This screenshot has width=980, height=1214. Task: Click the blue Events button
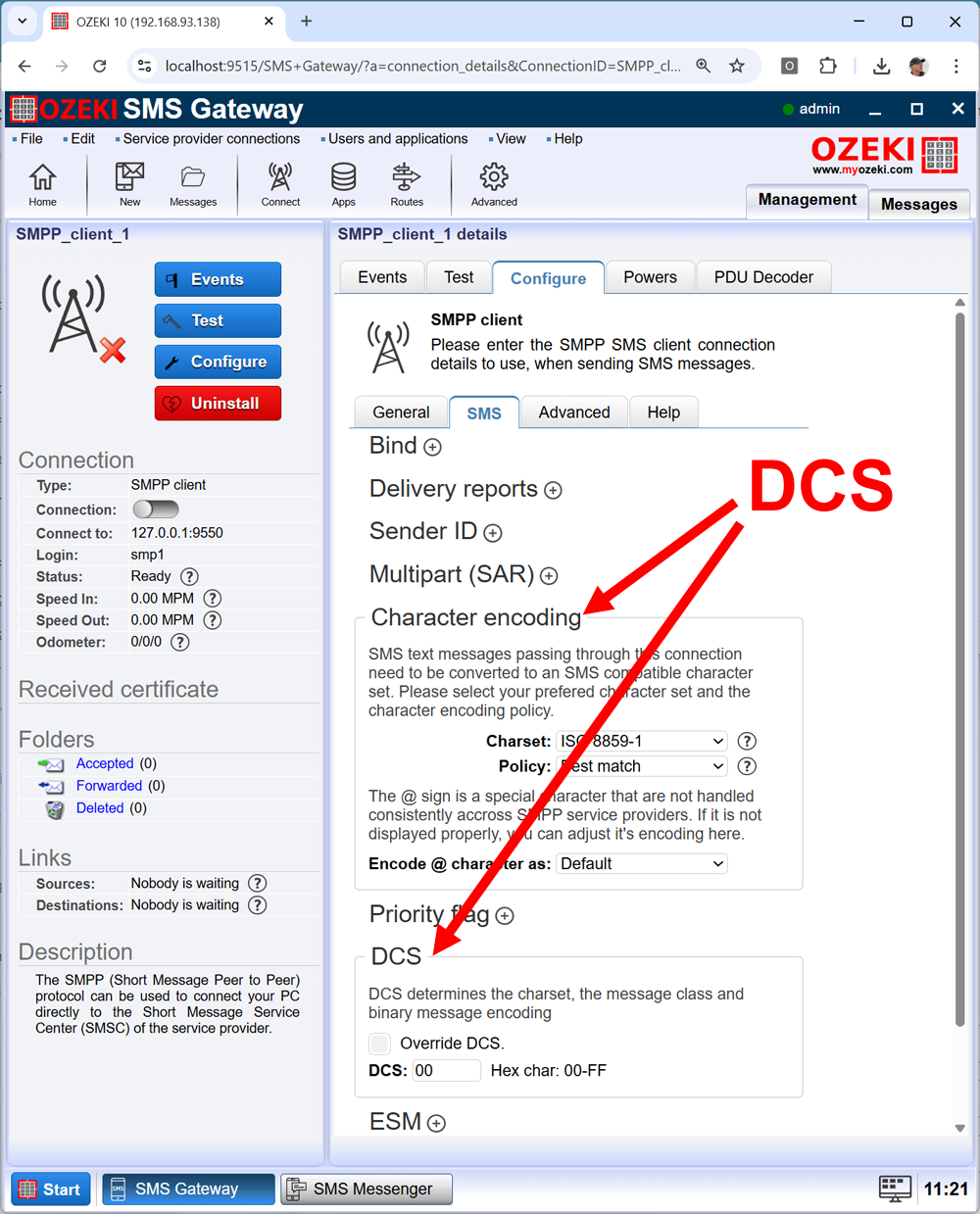(x=218, y=279)
